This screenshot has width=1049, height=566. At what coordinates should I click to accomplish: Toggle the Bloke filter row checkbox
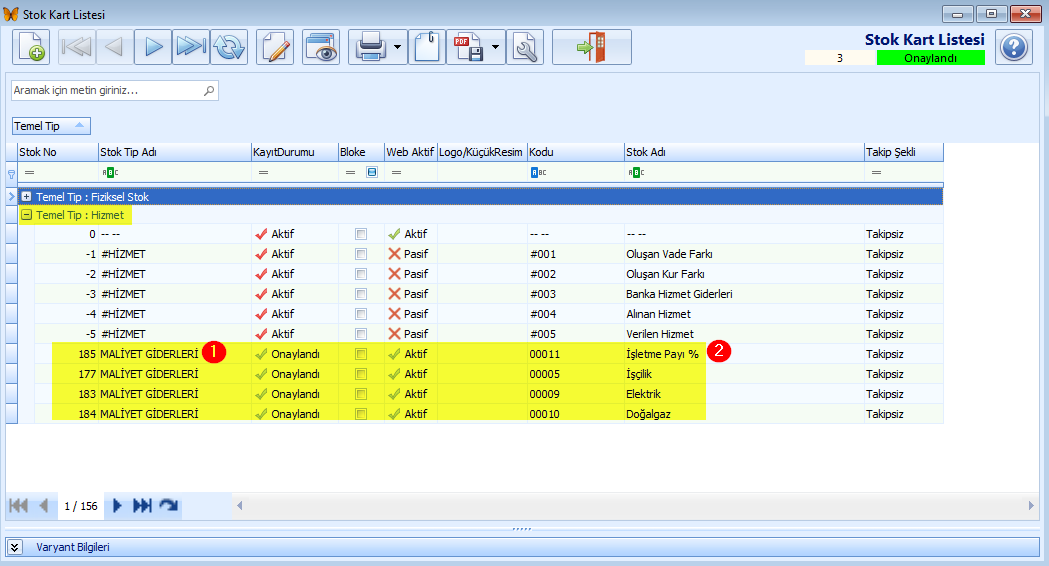click(x=372, y=172)
